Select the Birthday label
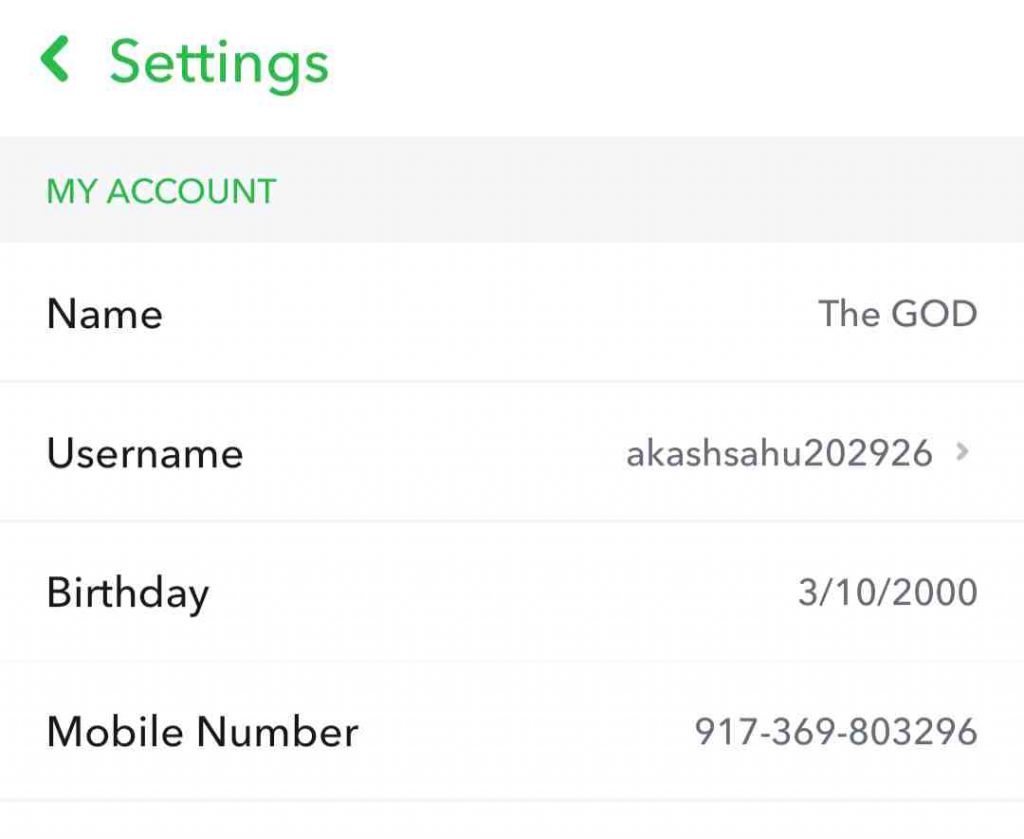1024x839 pixels. coord(127,593)
